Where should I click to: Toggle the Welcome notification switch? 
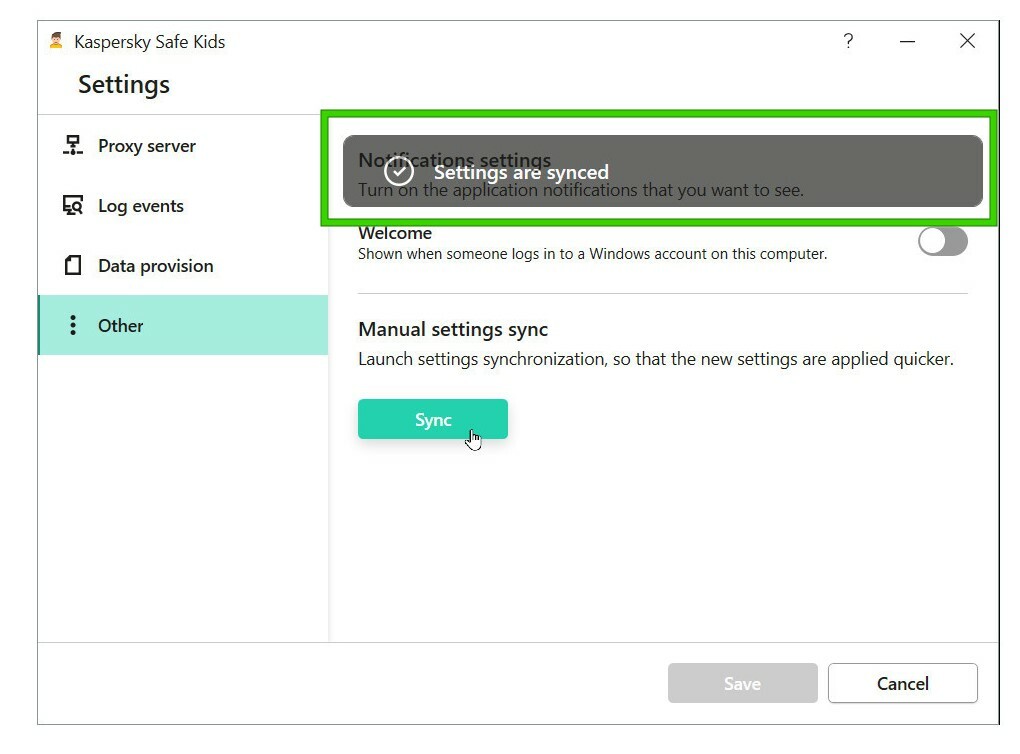[x=943, y=241]
